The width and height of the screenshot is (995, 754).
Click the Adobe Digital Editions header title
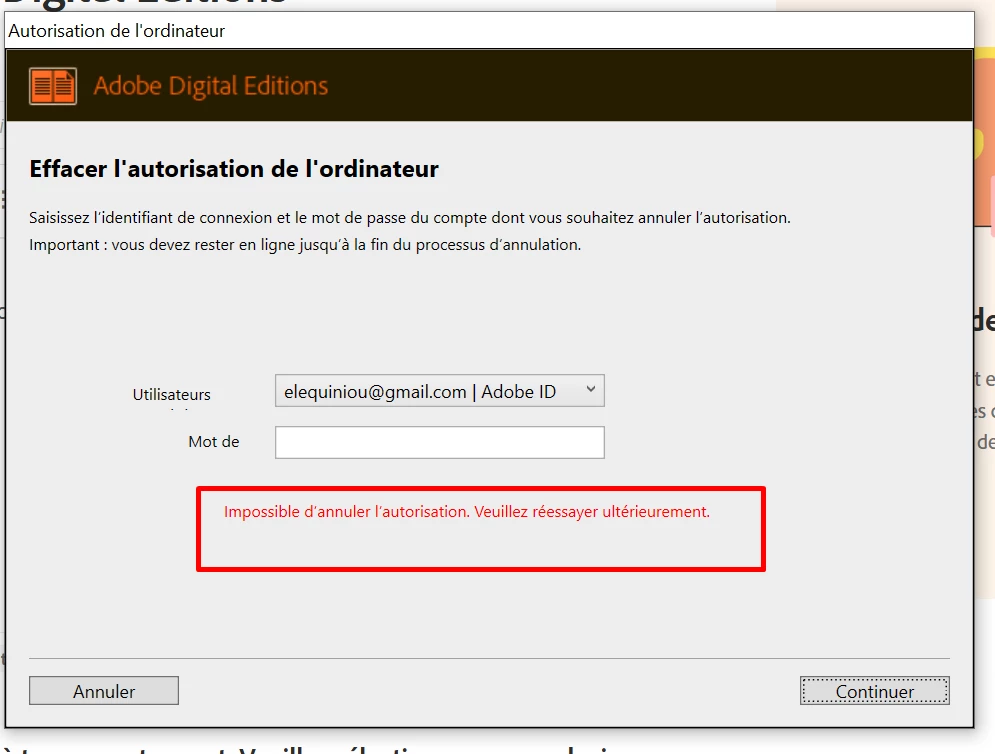tap(211, 86)
